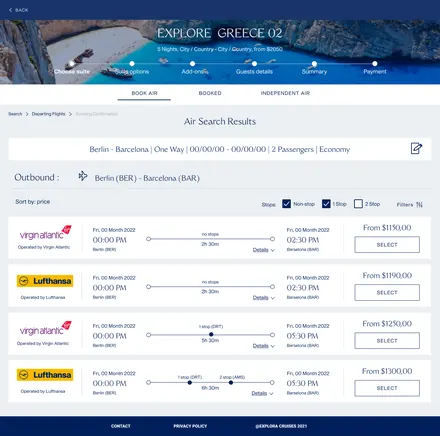Open the Sort by: price option
Screen dimensions: 440x436
[x=33, y=202]
